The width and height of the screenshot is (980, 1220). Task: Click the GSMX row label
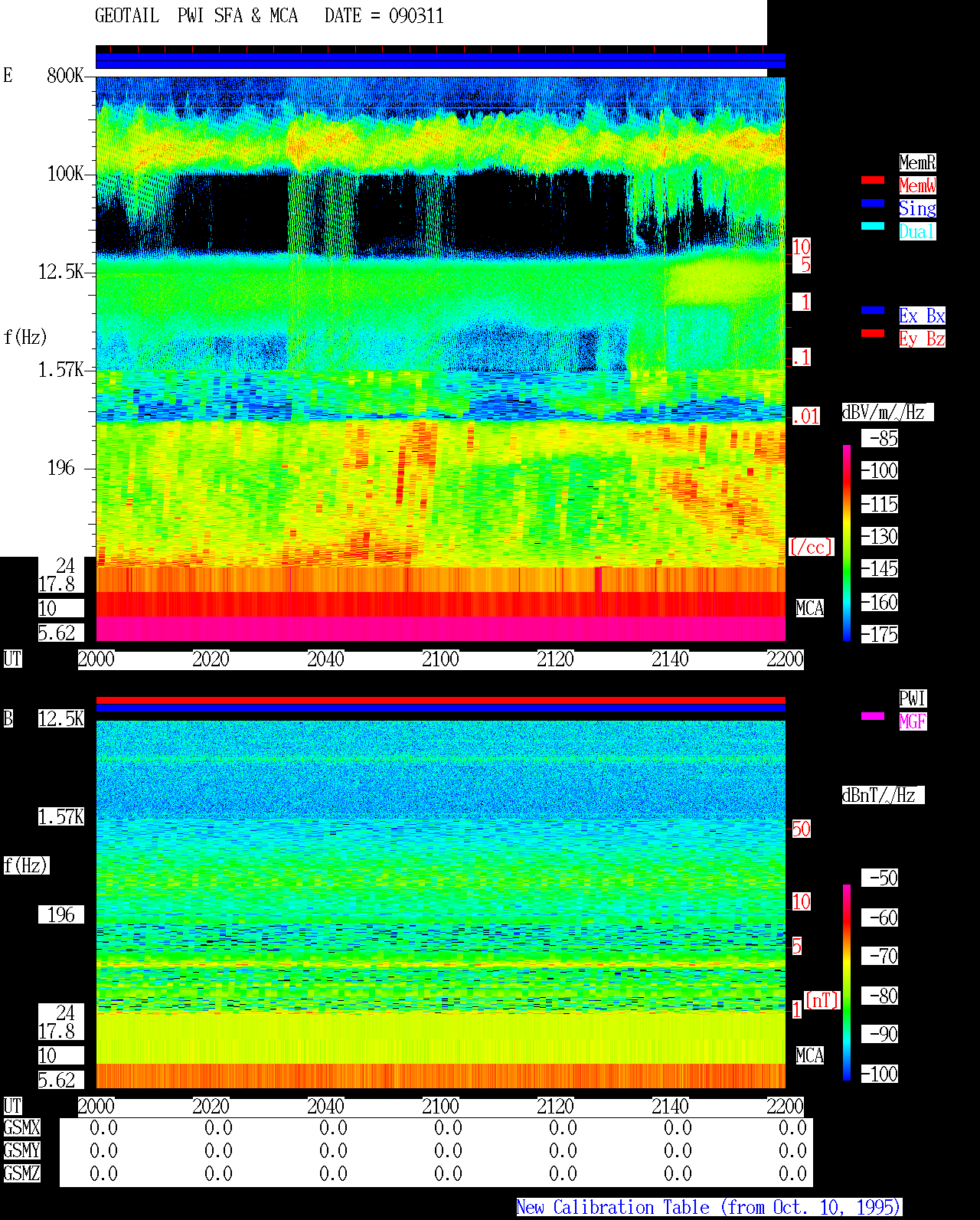[x=21, y=1127]
